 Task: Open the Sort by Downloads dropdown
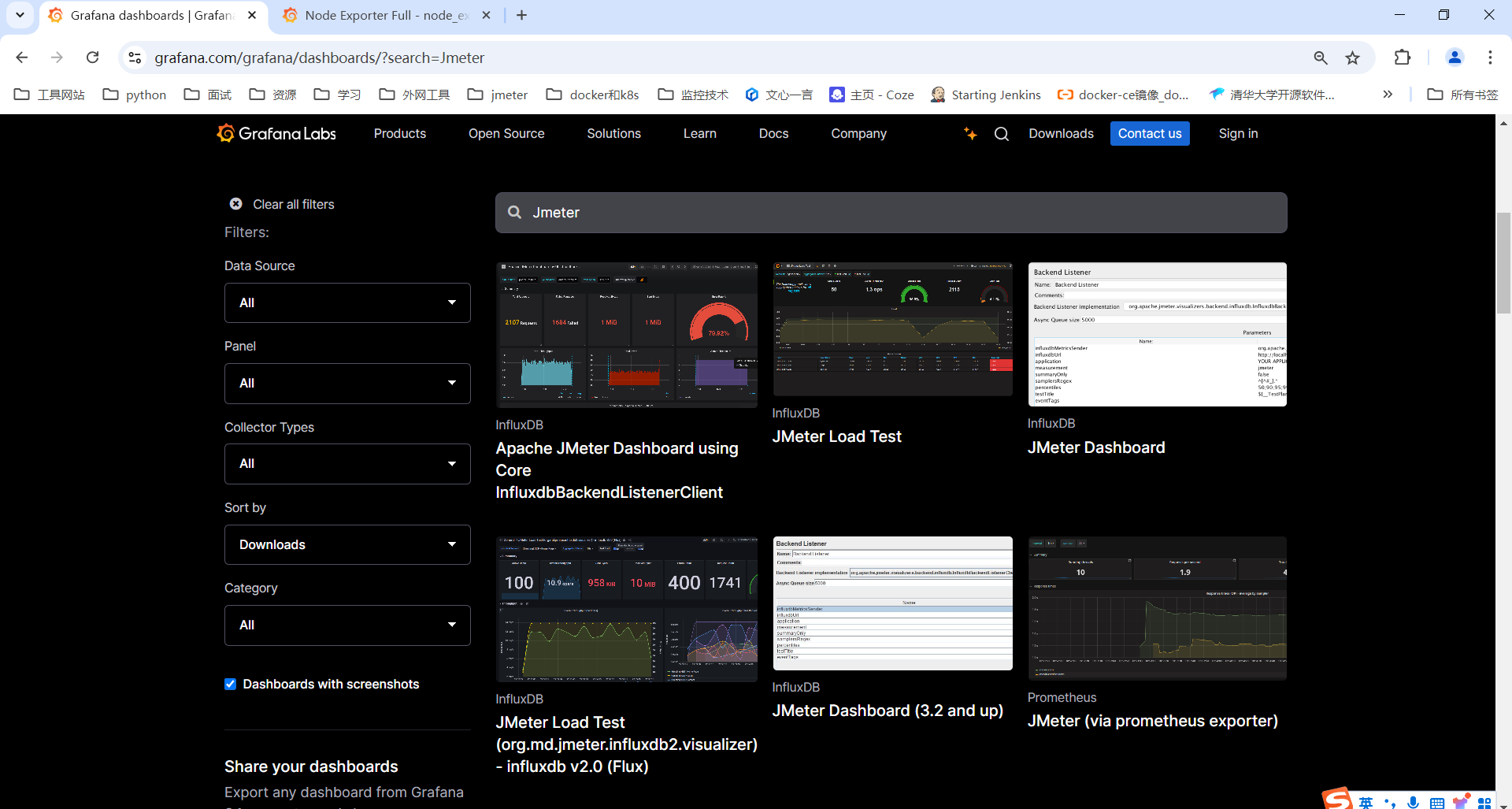click(x=347, y=544)
